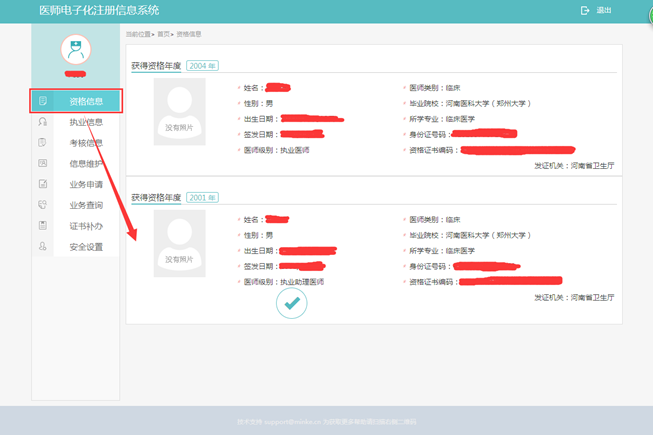Click the logout arrow icon

585,10
